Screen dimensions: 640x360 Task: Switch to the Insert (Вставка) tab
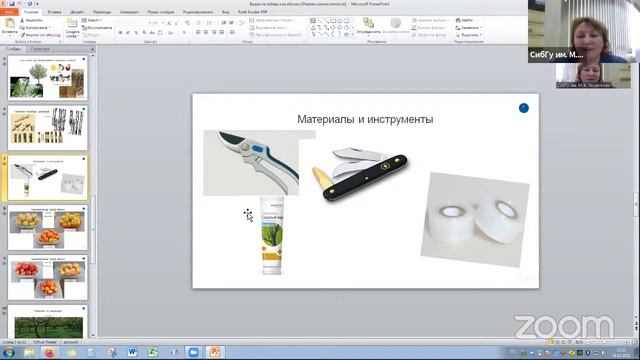tap(54, 12)
